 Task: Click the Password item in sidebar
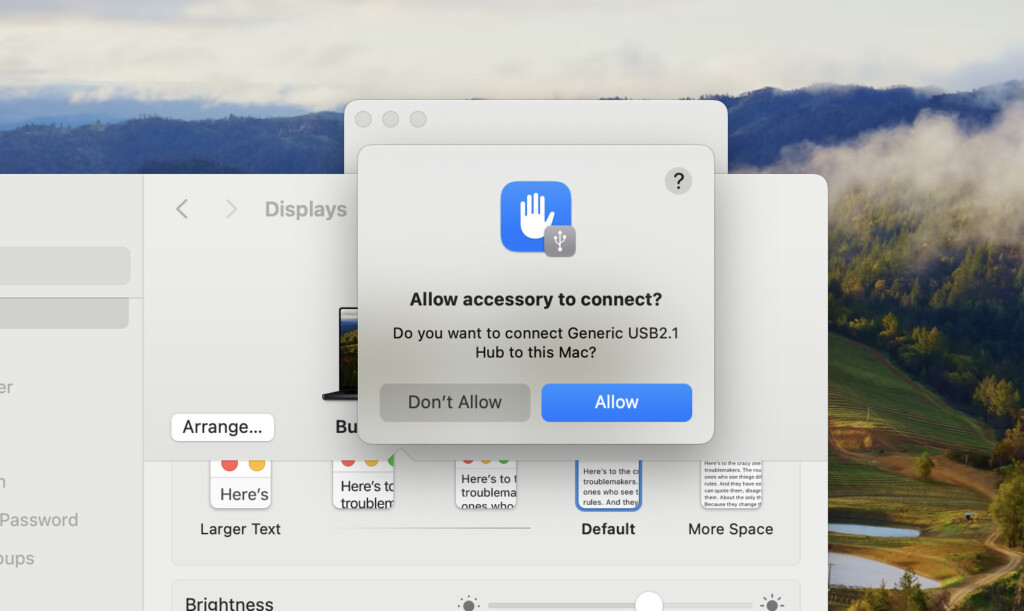(x=39, y=520)
